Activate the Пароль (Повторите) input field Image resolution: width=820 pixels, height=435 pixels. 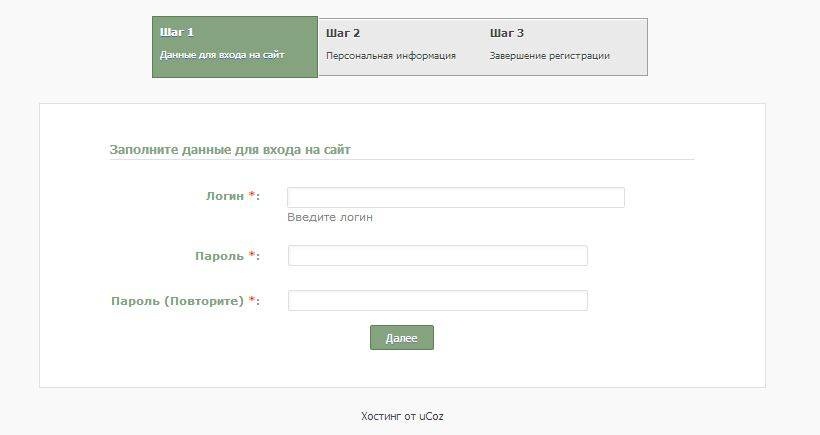coord(438,301)
